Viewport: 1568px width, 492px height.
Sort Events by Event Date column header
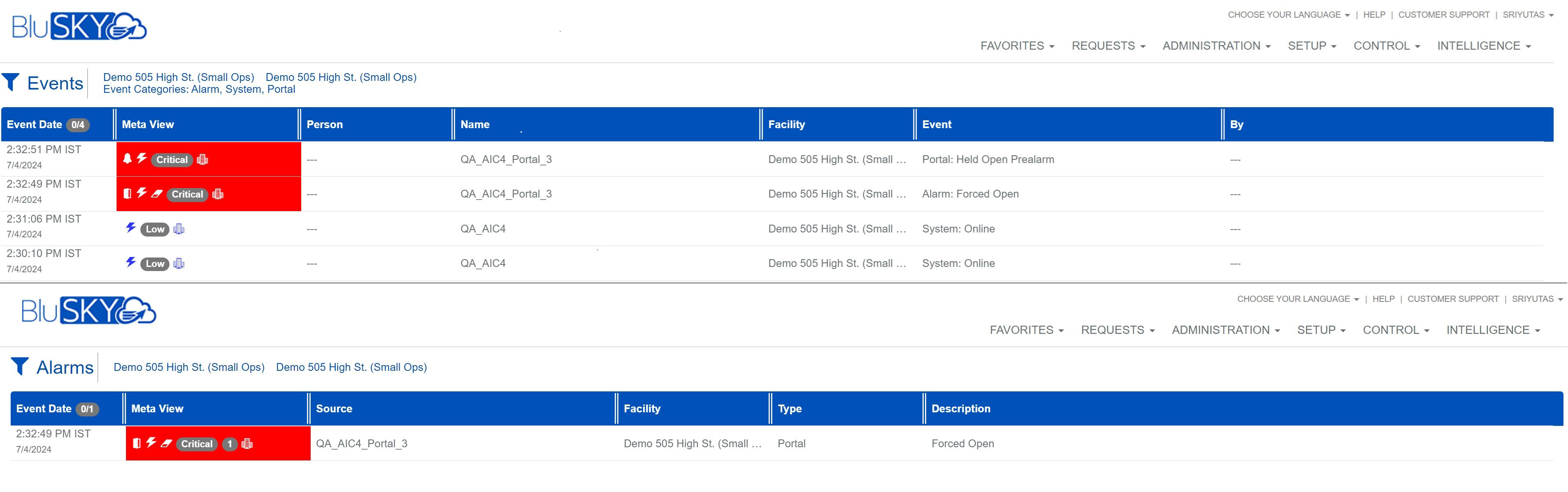click(35, 124)
